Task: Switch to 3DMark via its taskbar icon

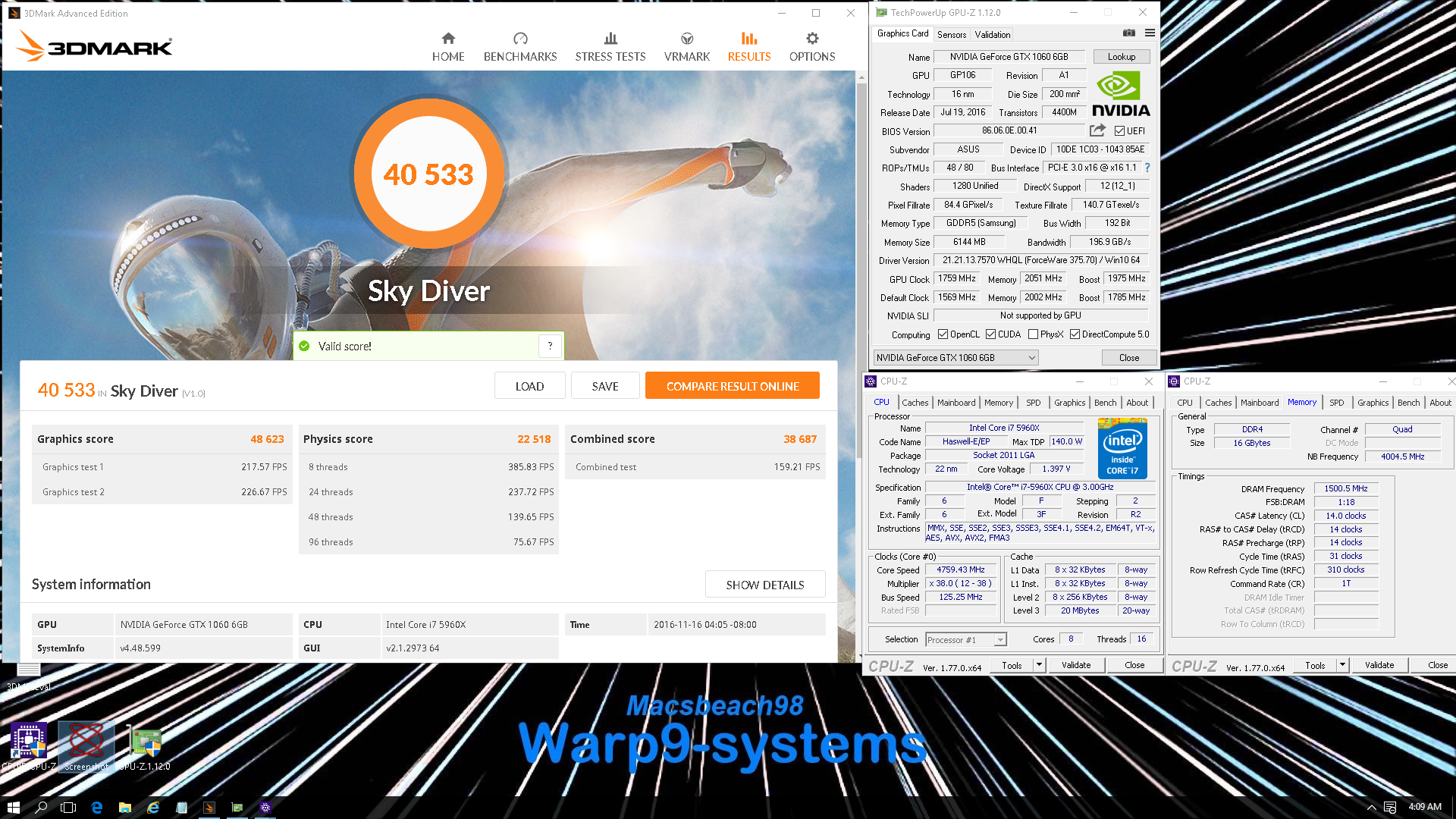Action: (209, 808)
